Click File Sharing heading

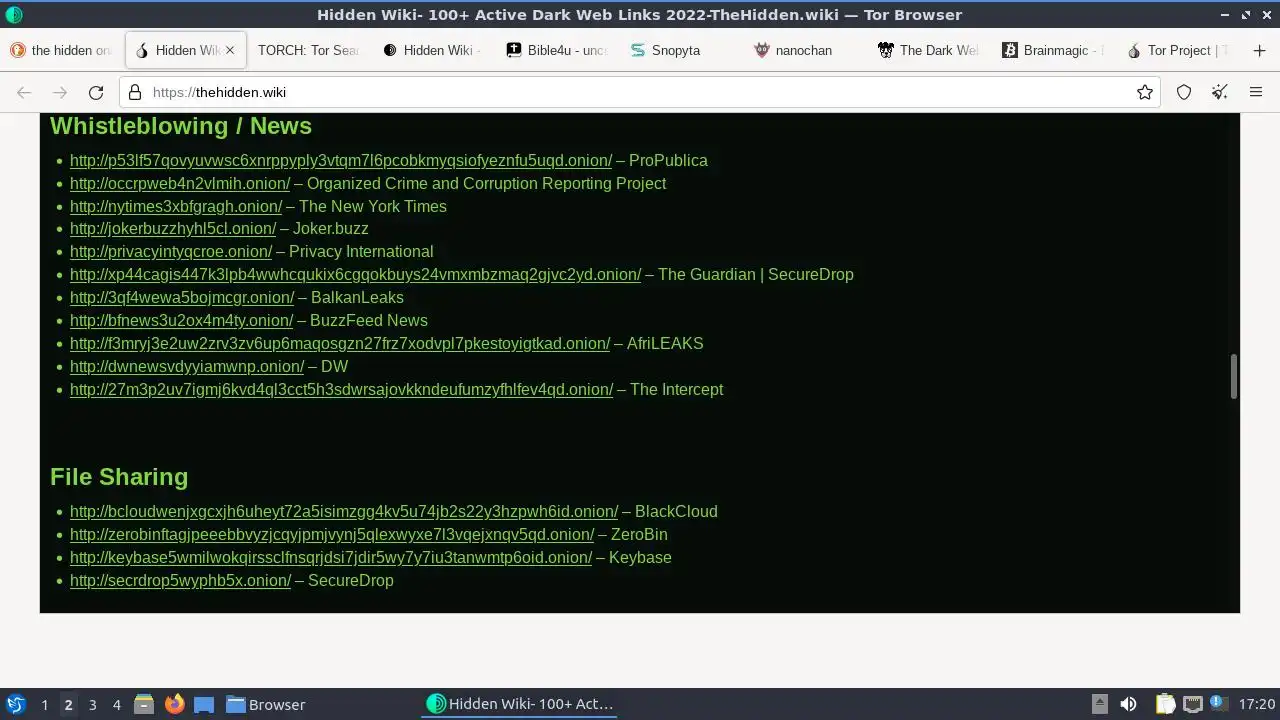pos(119,477)
